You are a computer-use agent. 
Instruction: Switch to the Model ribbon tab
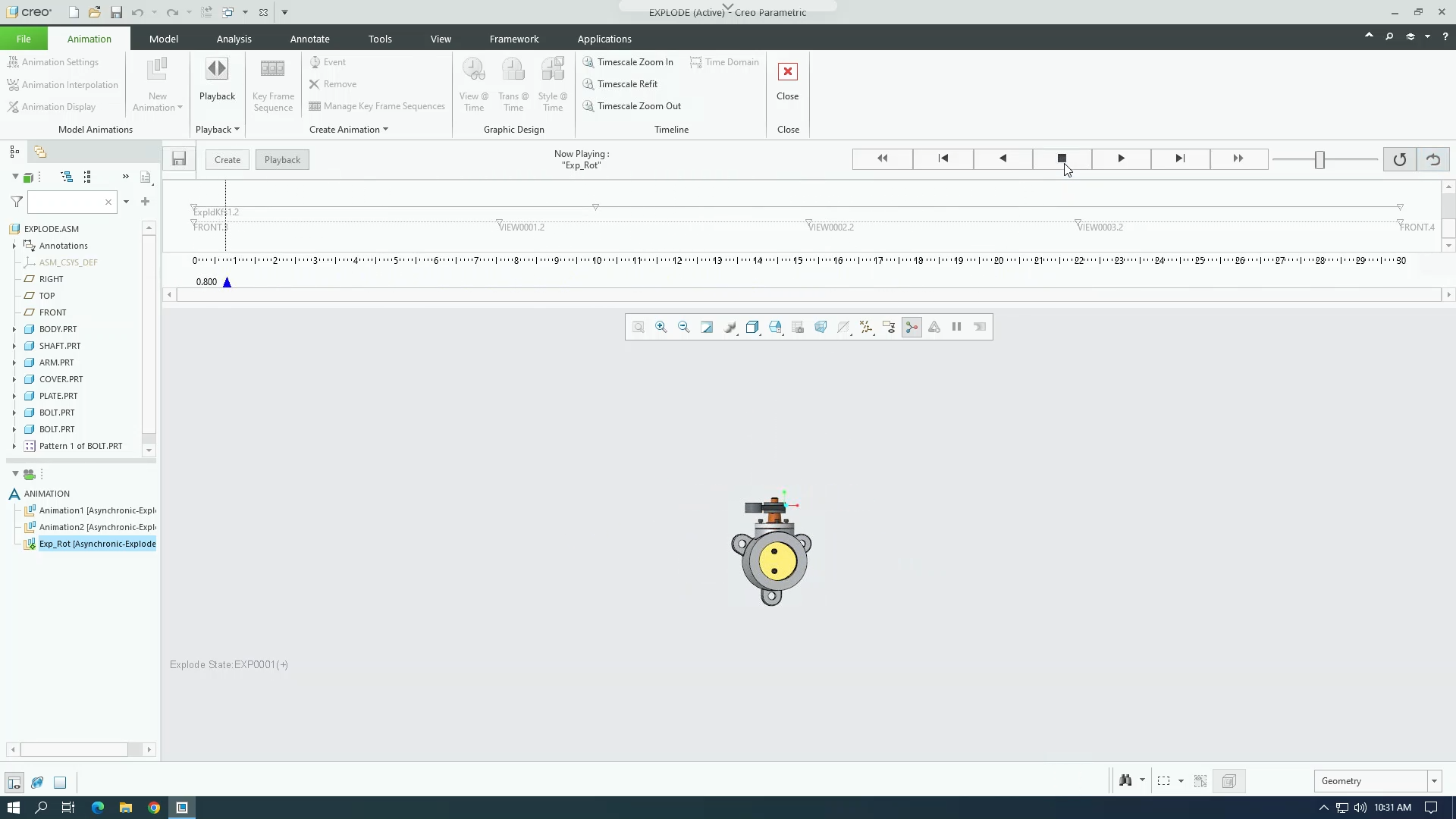163,39
